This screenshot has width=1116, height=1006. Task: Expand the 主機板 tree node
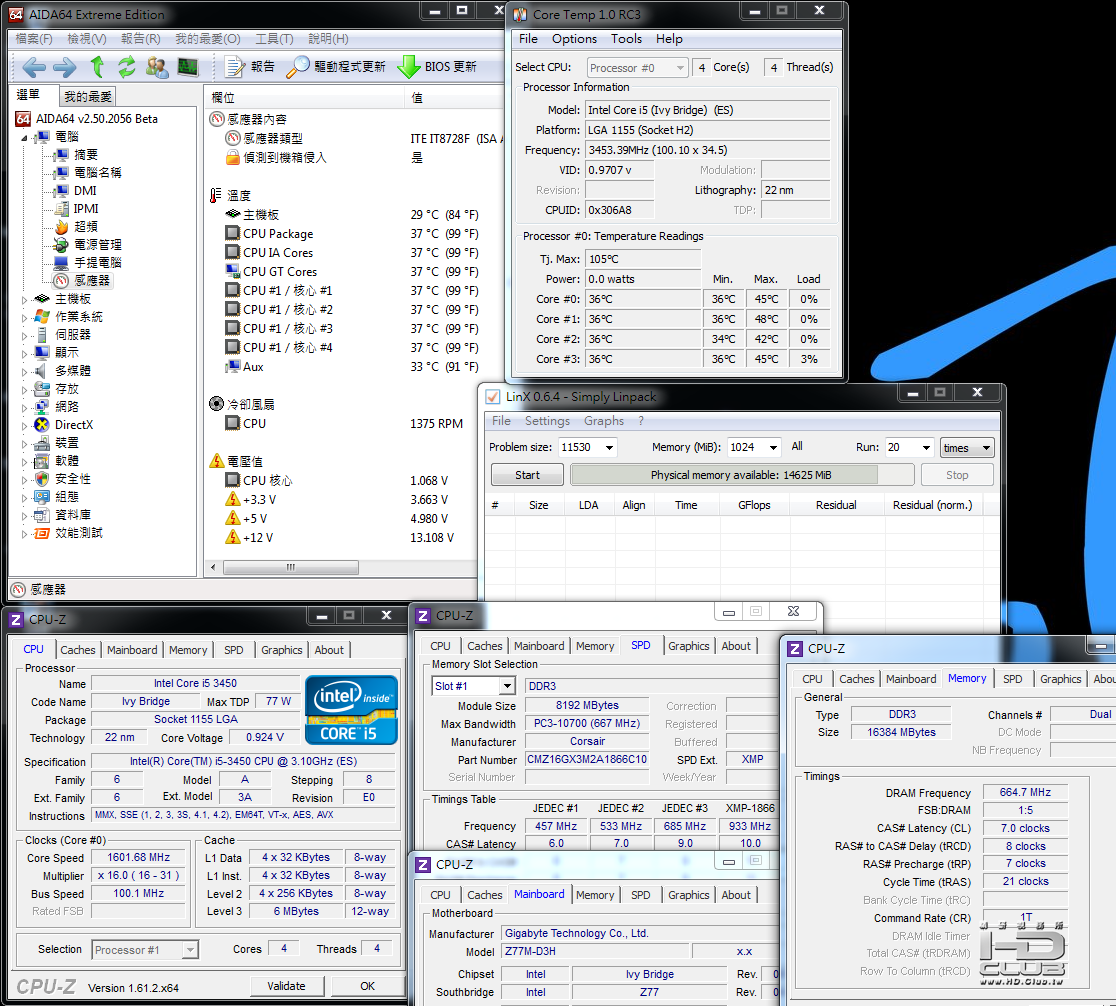point(26,299)
